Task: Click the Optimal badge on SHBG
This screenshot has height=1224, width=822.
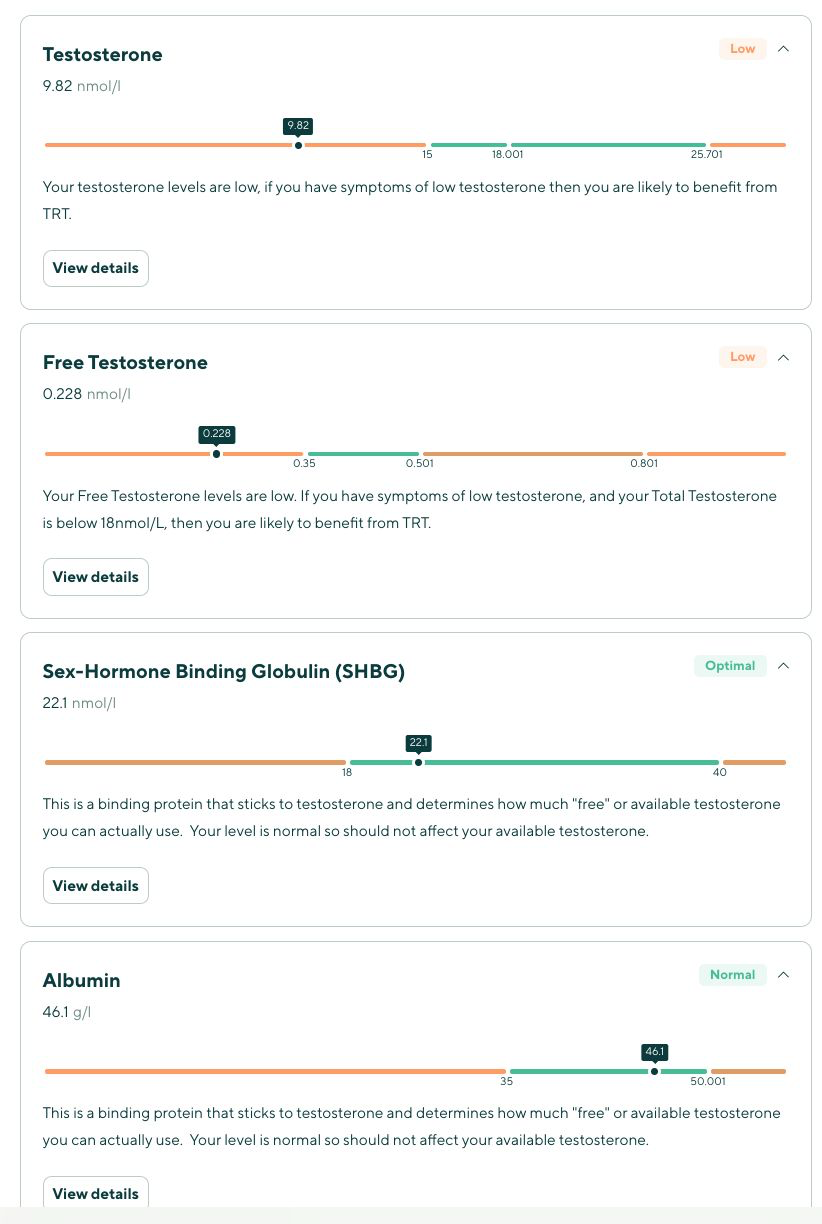Action: click(x=730, y=666)
